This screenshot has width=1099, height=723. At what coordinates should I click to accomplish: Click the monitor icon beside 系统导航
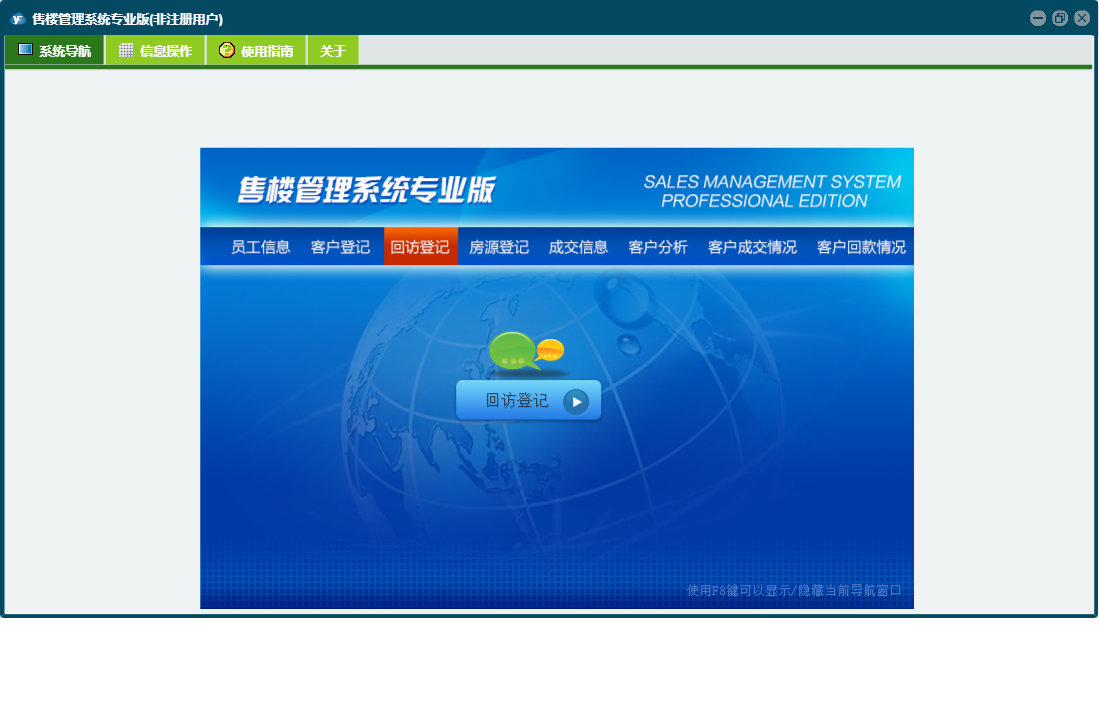click(x=25, y=50)
